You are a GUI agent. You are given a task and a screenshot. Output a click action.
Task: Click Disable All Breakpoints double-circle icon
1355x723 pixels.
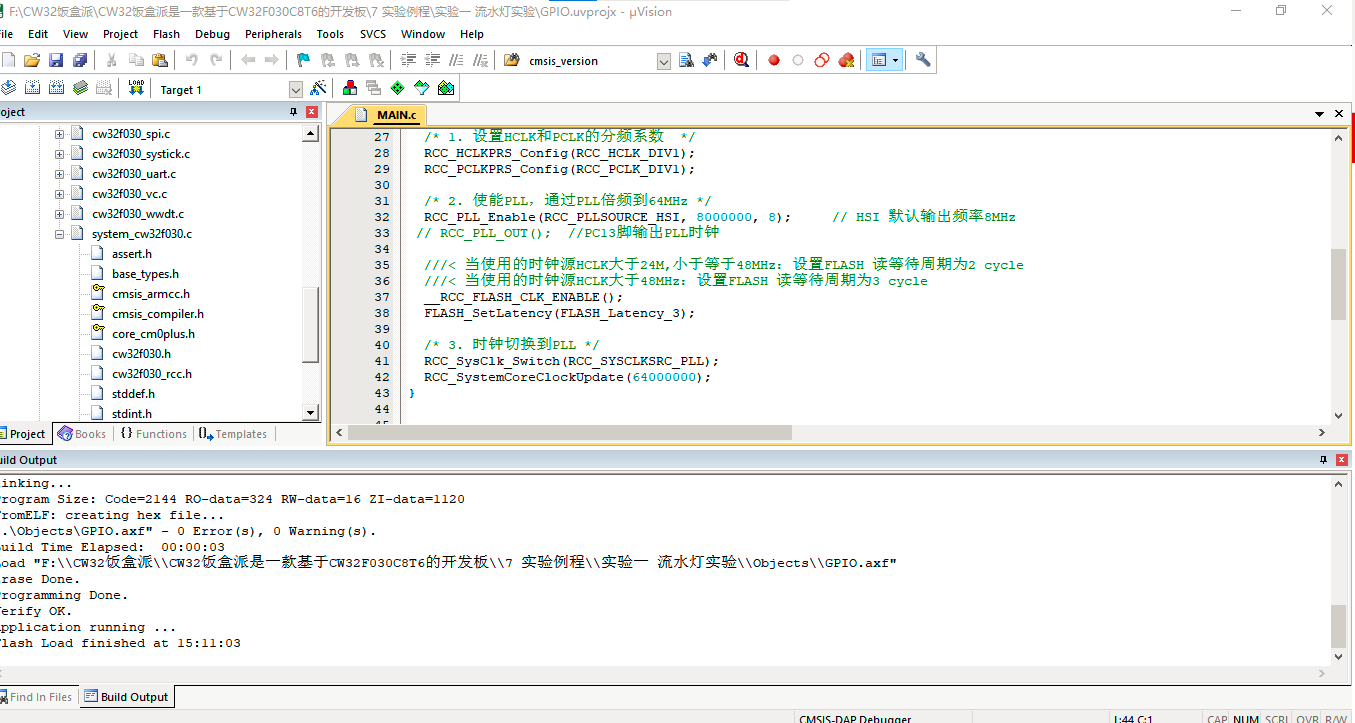coord(821,60)
